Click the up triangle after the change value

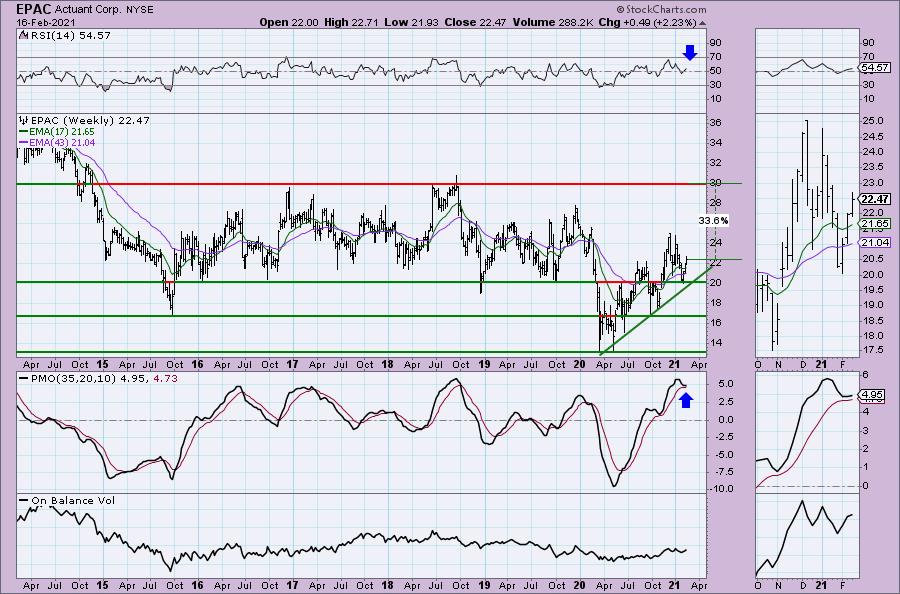click(703, 23)
